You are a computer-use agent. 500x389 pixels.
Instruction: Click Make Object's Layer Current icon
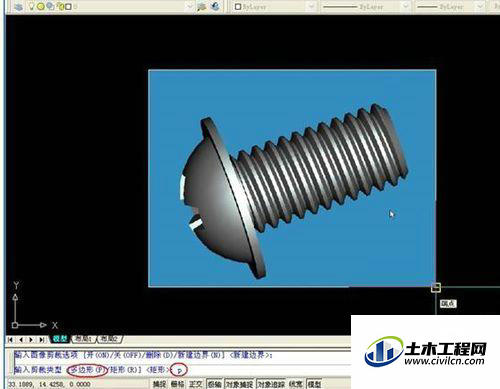tap(202, 6)
